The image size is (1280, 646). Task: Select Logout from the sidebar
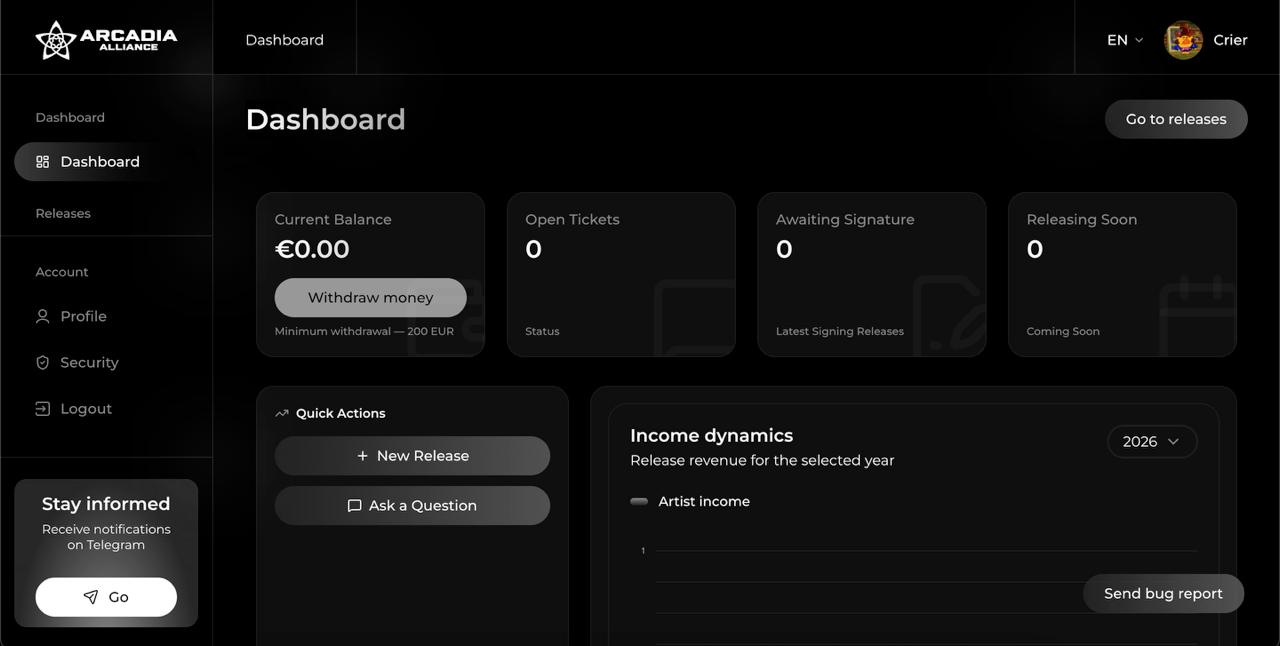[74, 408]
